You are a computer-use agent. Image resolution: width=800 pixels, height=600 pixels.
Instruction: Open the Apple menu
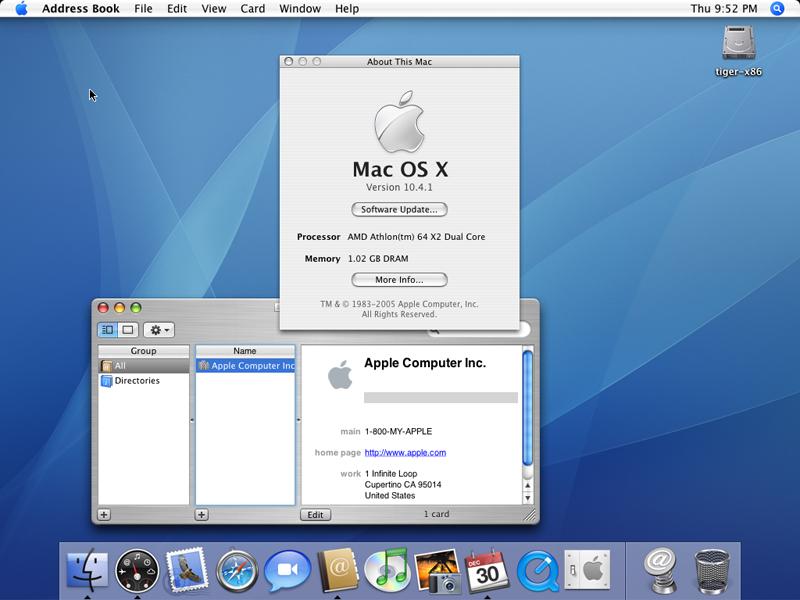tap(21, 9)
